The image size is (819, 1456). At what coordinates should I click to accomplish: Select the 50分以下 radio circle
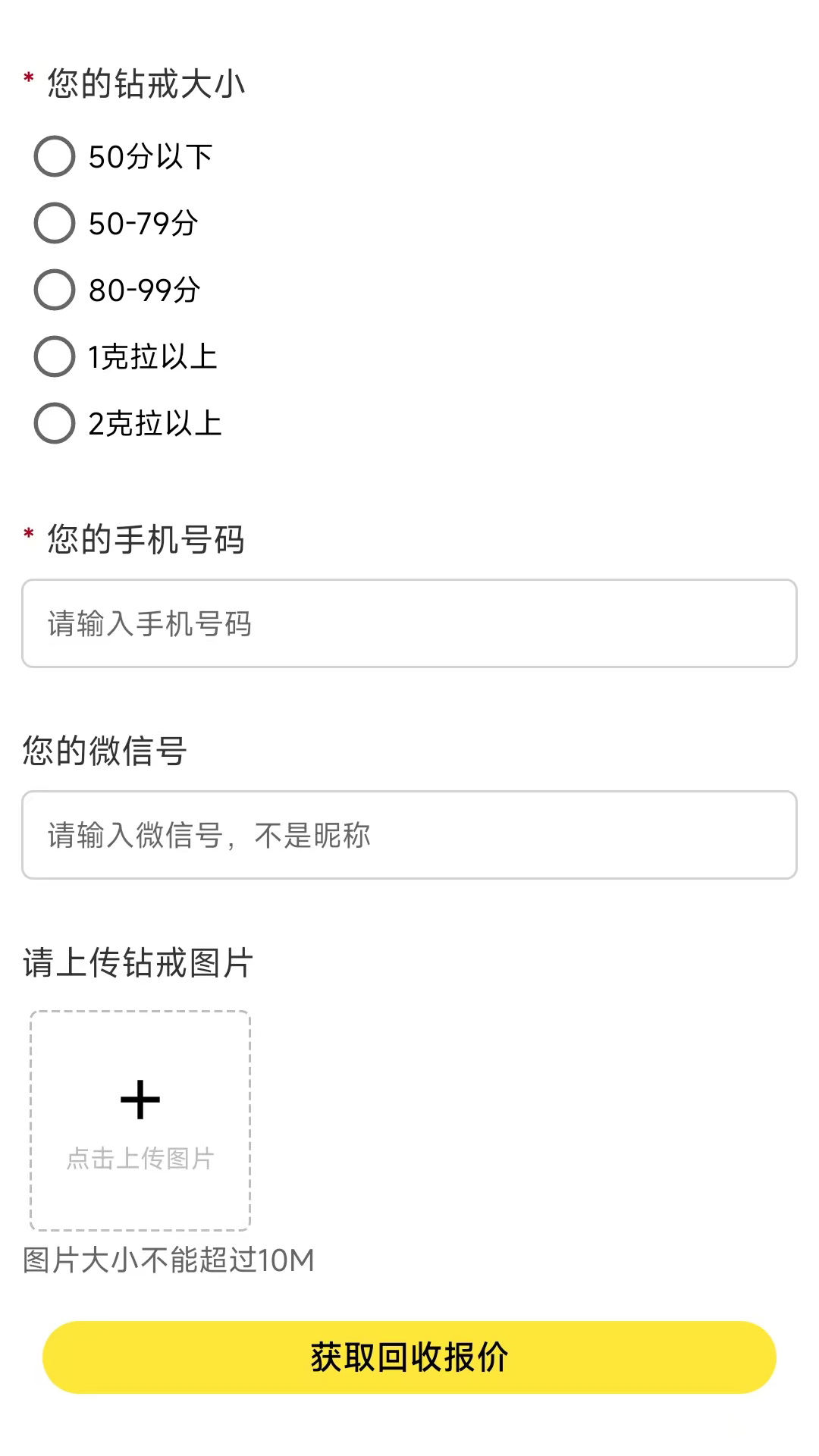coord(55,156)
